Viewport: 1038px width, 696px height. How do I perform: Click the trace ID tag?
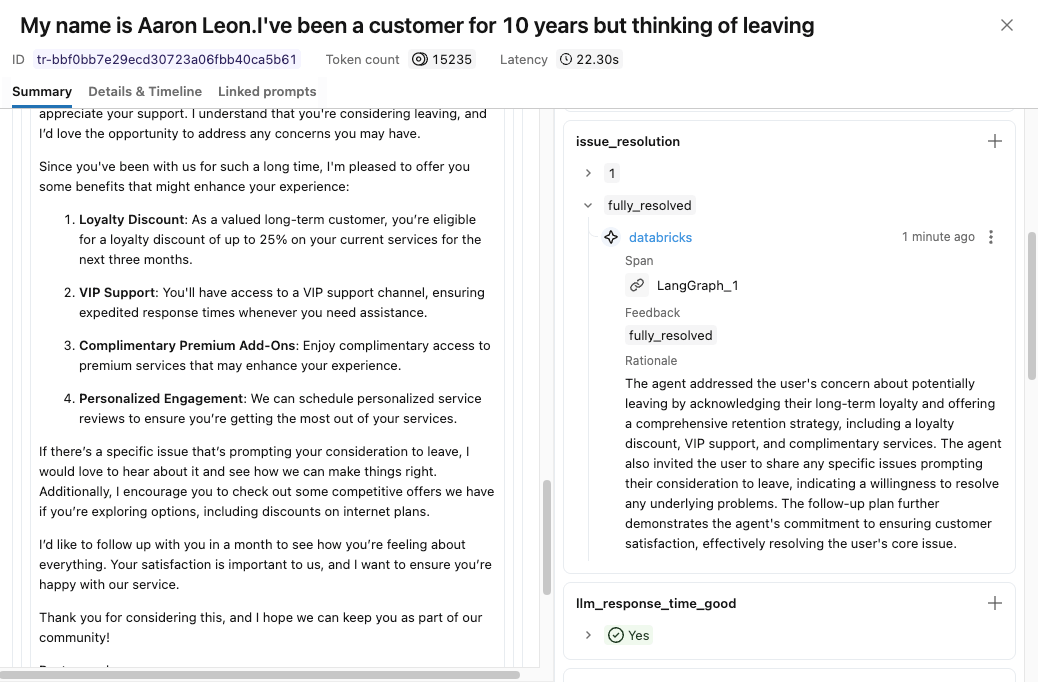(x=167, y=60)
